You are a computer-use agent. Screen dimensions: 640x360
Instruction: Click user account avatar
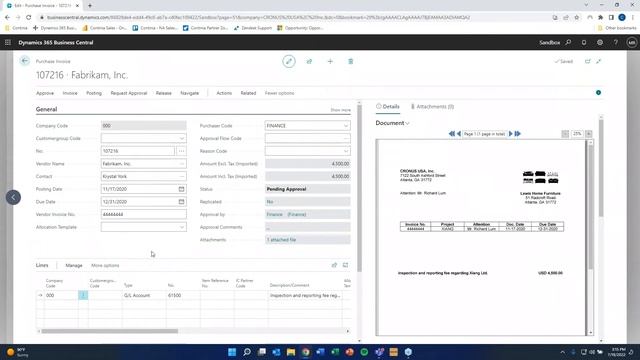click(632, 42)
